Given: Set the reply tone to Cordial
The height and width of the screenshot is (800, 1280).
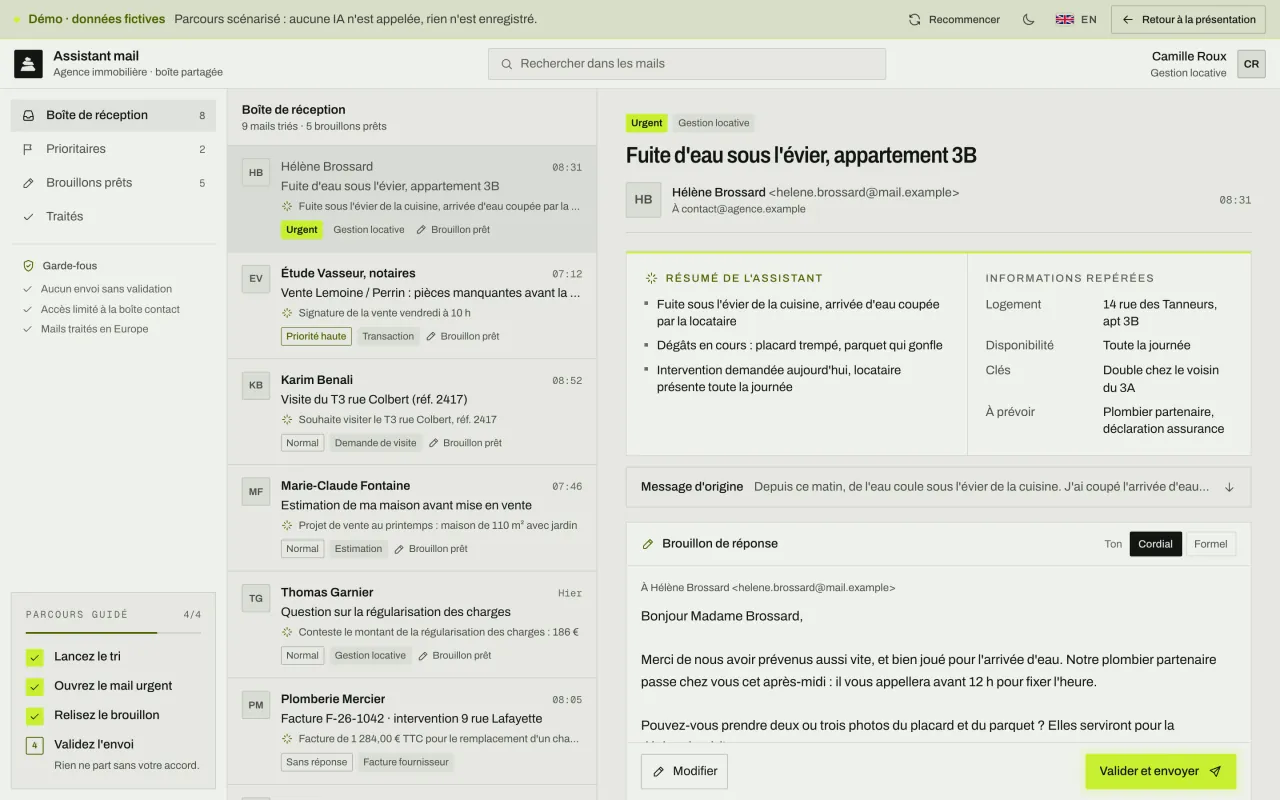Looking at the screenshot, I should (1155, 544).
